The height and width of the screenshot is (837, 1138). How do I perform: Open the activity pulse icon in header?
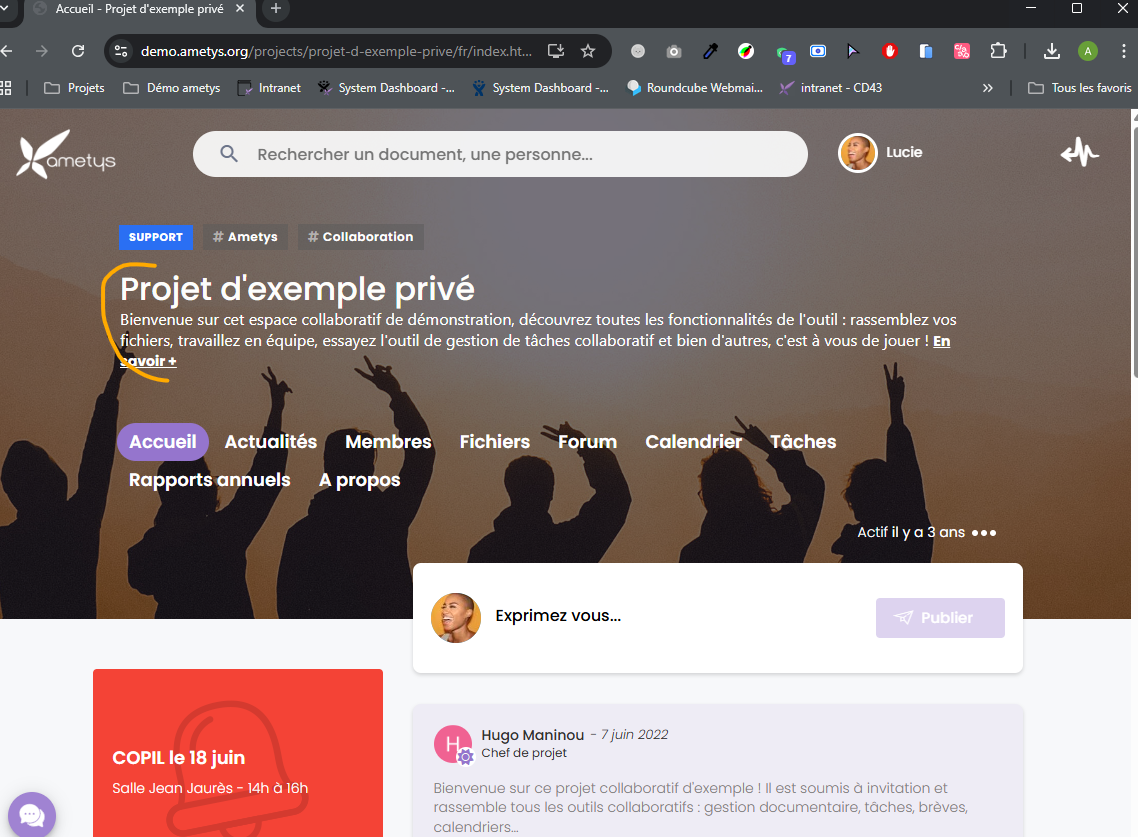[x=1079, y=153]
